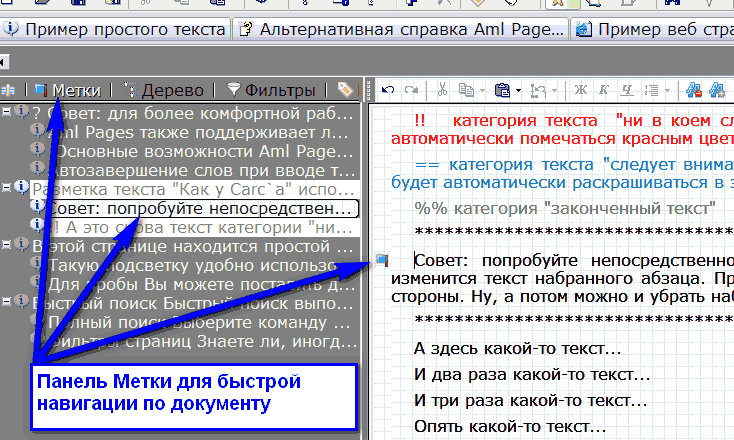Select bookmark 'Автозавершение слов при вводе т...'
The image size is (734, 440).
tap(202, 171)
